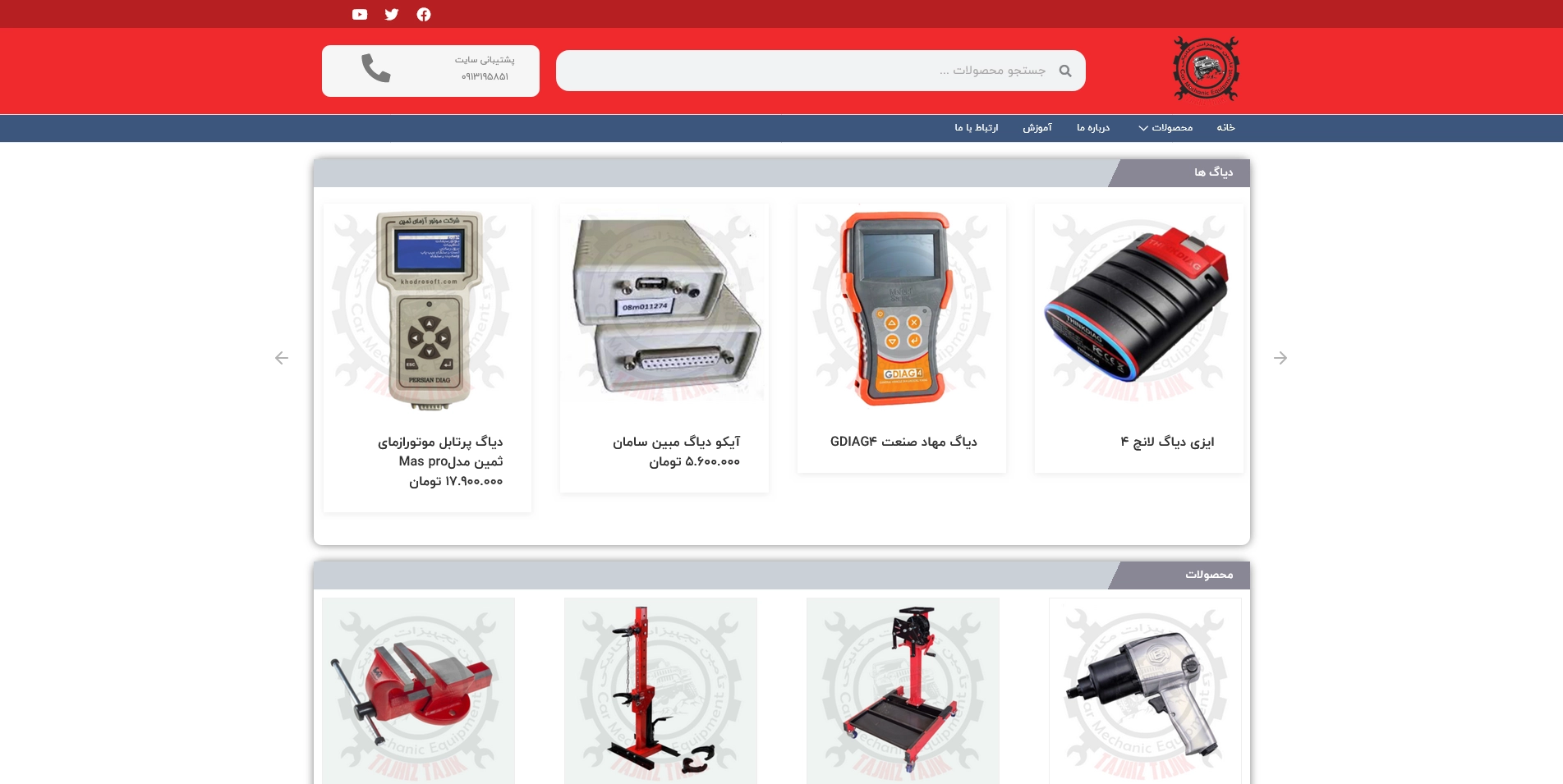
Task: Open درباره ما page
Action: point(1093,127)
